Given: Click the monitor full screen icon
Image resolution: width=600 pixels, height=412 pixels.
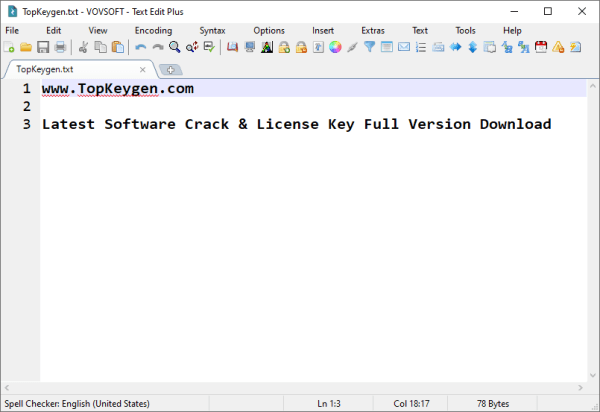Looking at the screenshot, I should 250,47.
